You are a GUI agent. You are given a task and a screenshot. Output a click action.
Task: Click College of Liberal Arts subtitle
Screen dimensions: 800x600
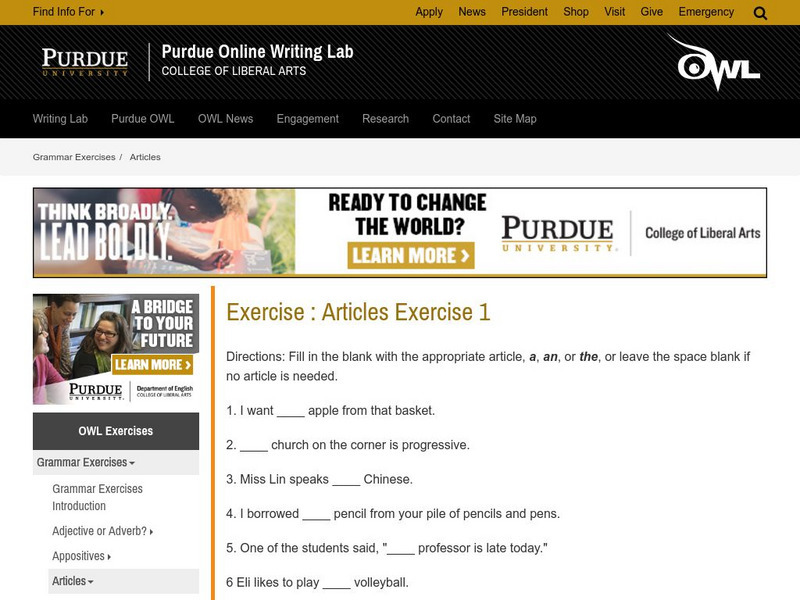coord(234,71)
